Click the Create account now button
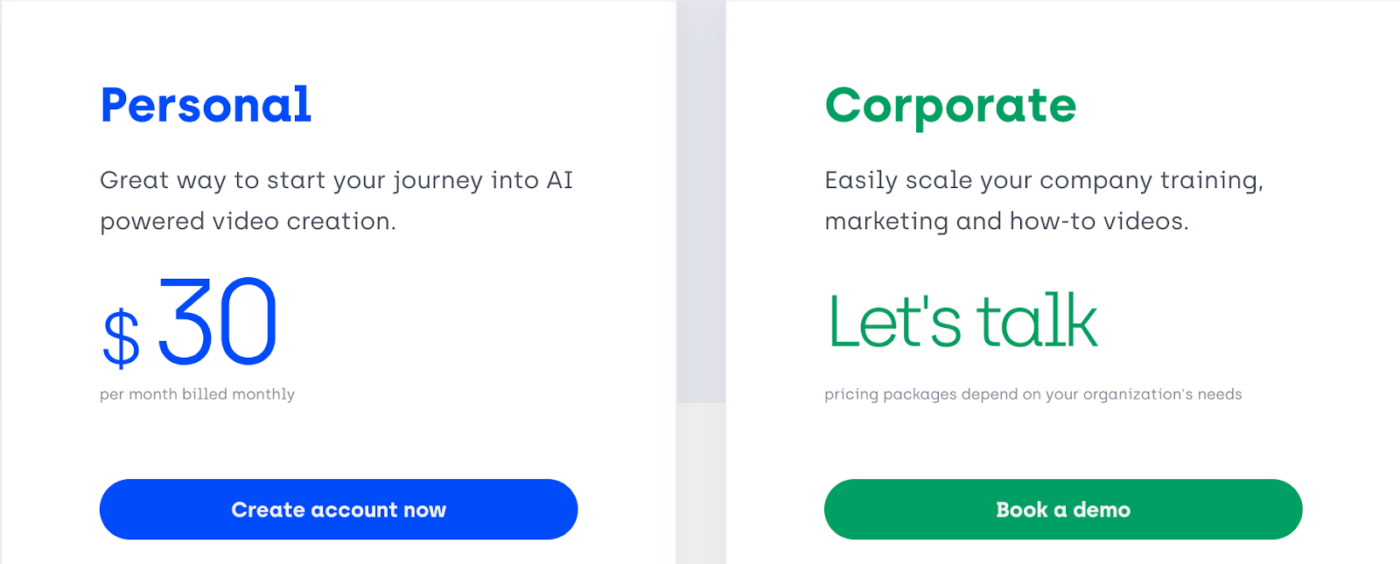Image resolution: width=1400 pixels, height=564 pixels. [338, 509]
